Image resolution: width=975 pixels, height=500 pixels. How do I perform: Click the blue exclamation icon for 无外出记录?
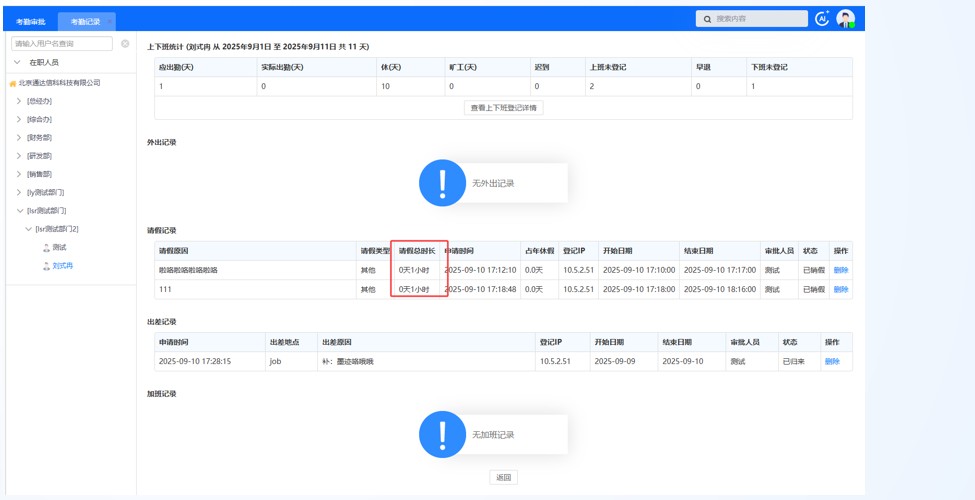click(x=441, y=183)
